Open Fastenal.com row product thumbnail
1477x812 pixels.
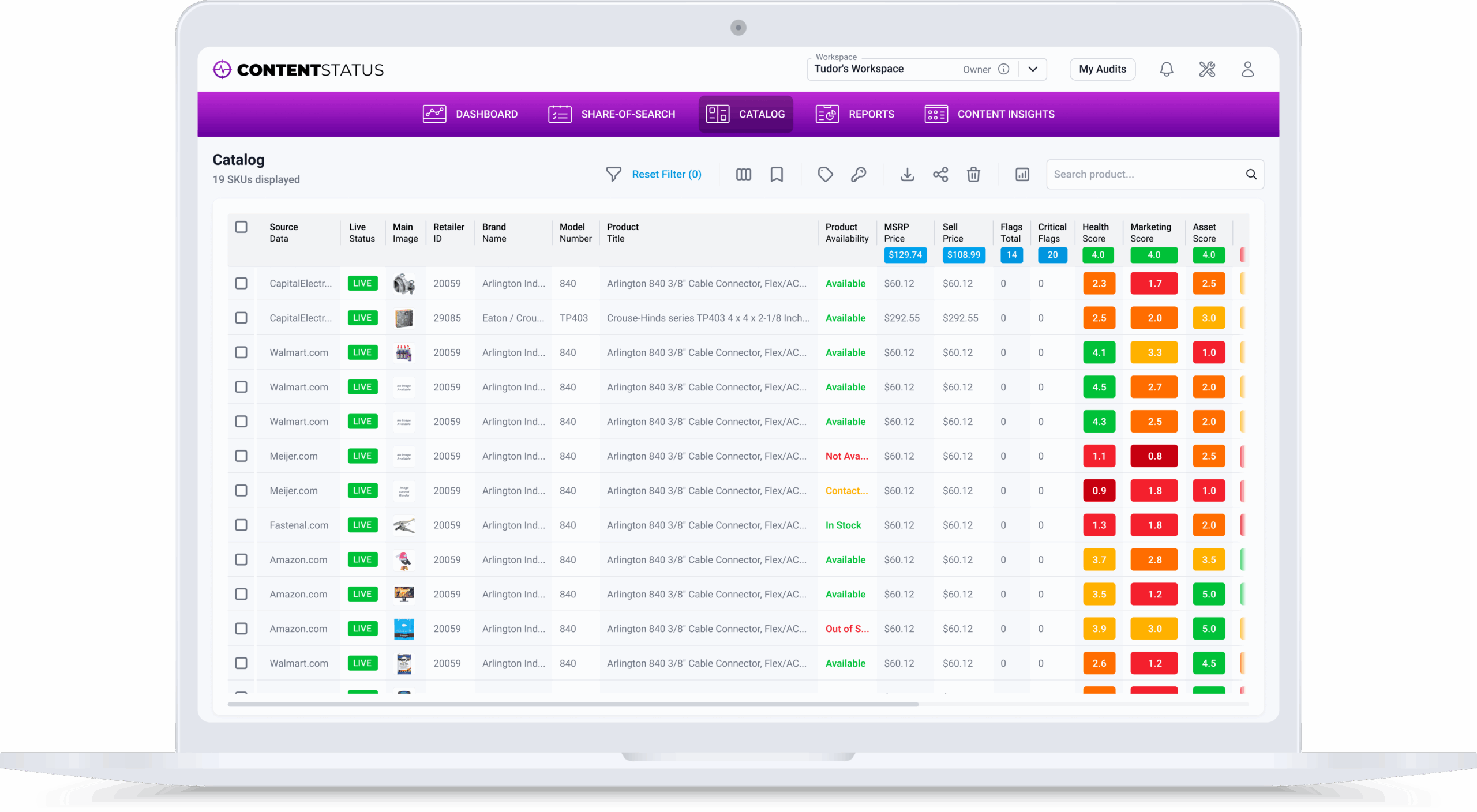pos(404,525)
